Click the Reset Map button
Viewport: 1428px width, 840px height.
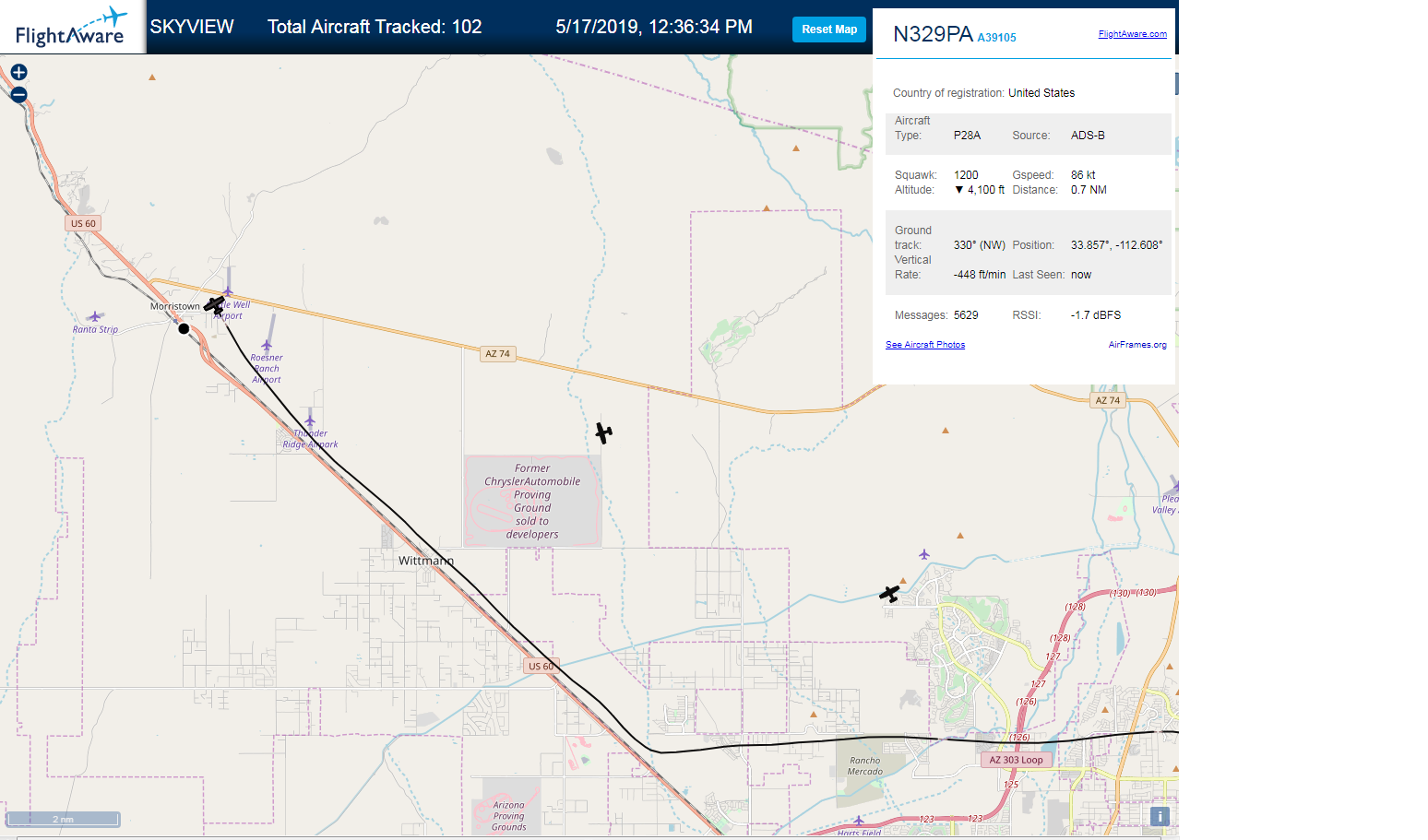(829, 30)
